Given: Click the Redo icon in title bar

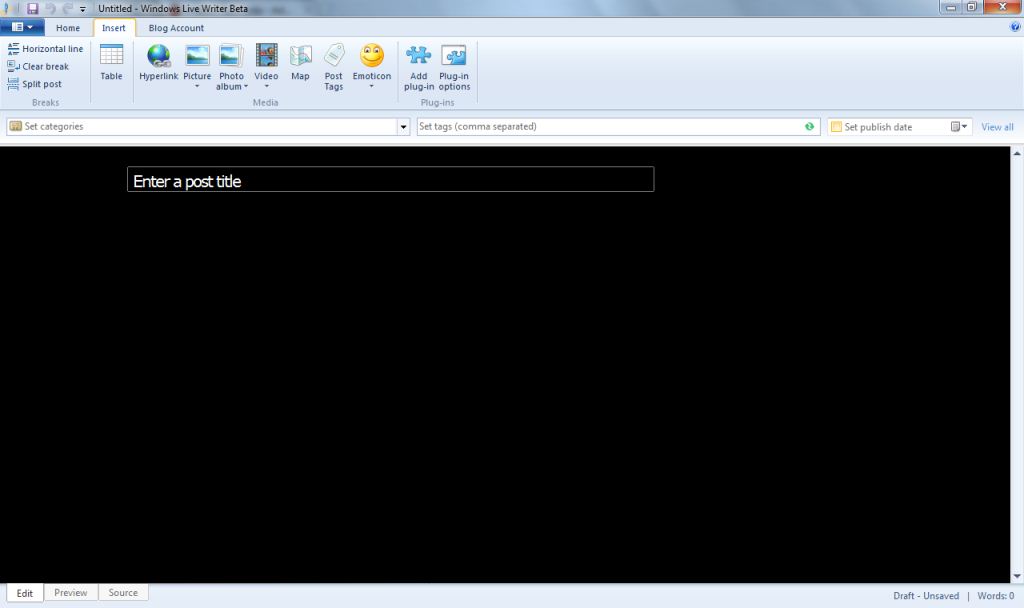Looking at the screenshot, I should pos(67,8).
